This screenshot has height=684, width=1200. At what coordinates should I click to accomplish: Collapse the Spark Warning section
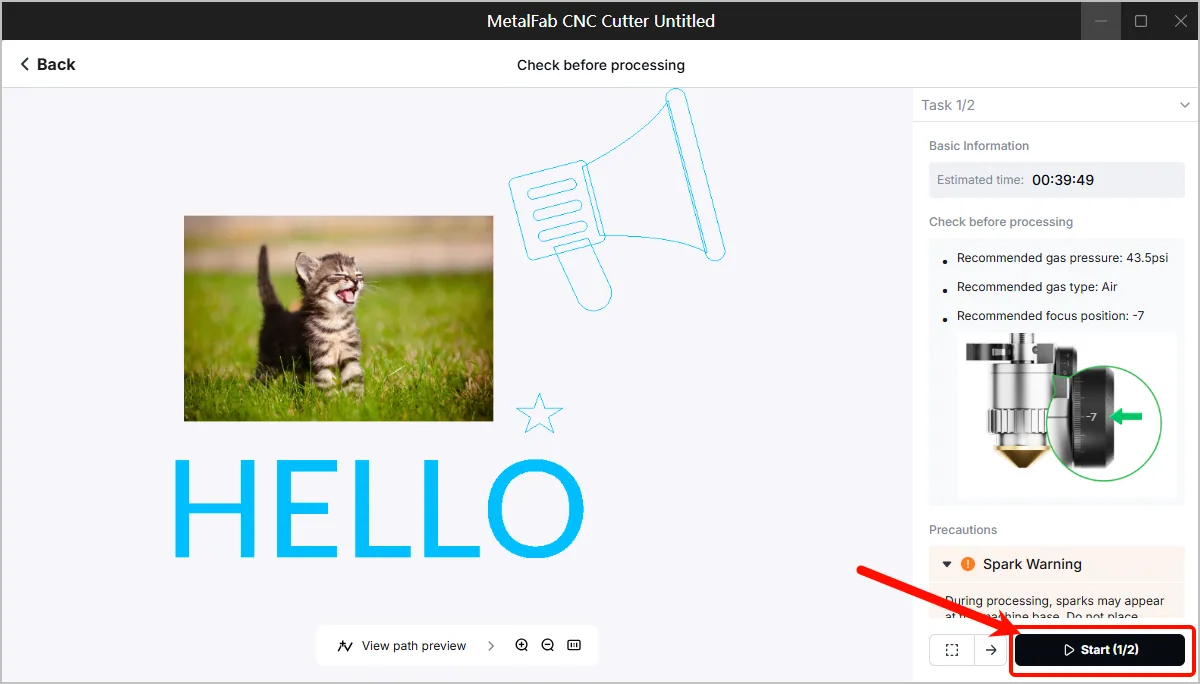click(947, 564)
